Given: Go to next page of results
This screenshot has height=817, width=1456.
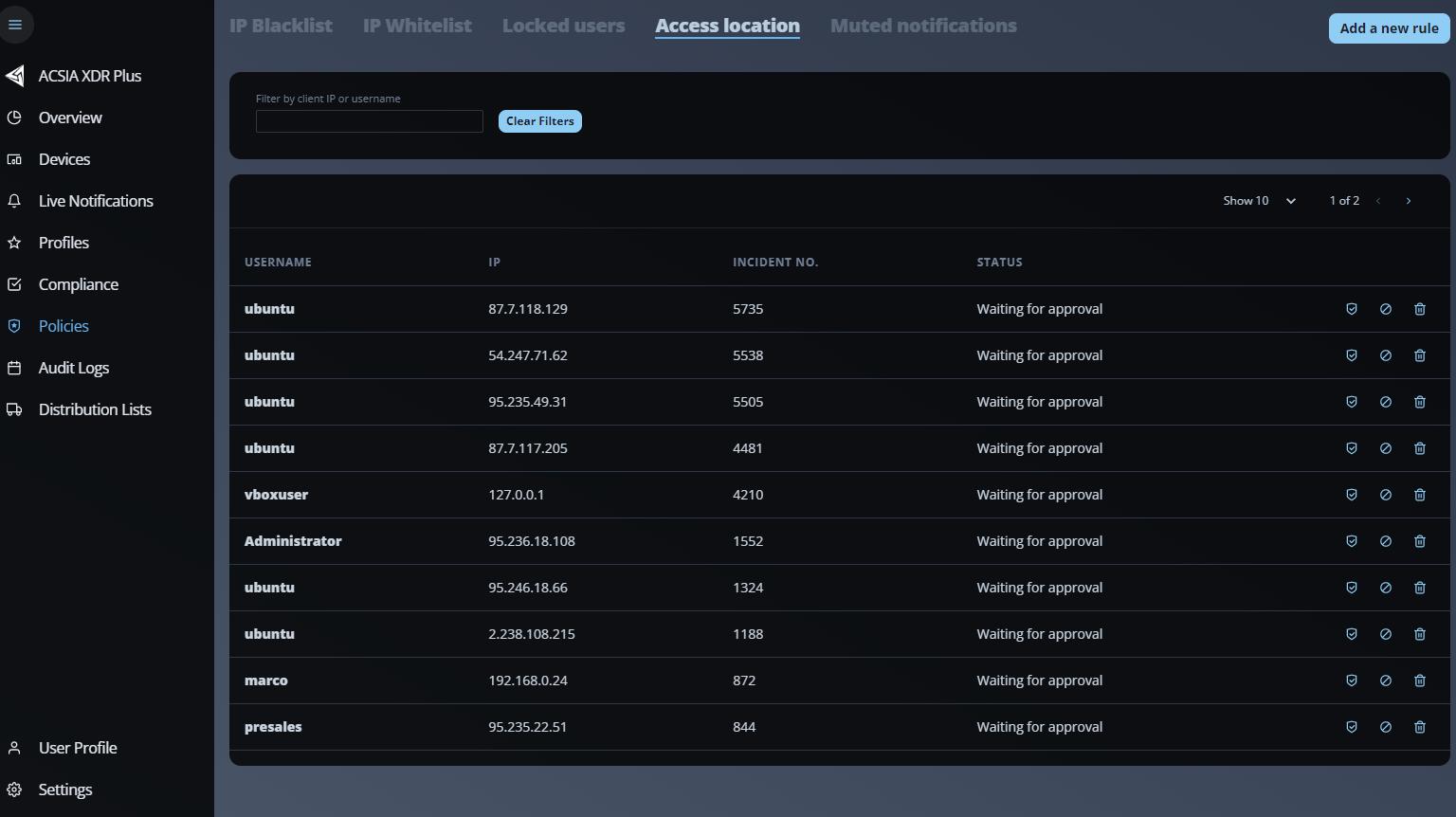Looking at the screenshot, I should point(1409,201).
